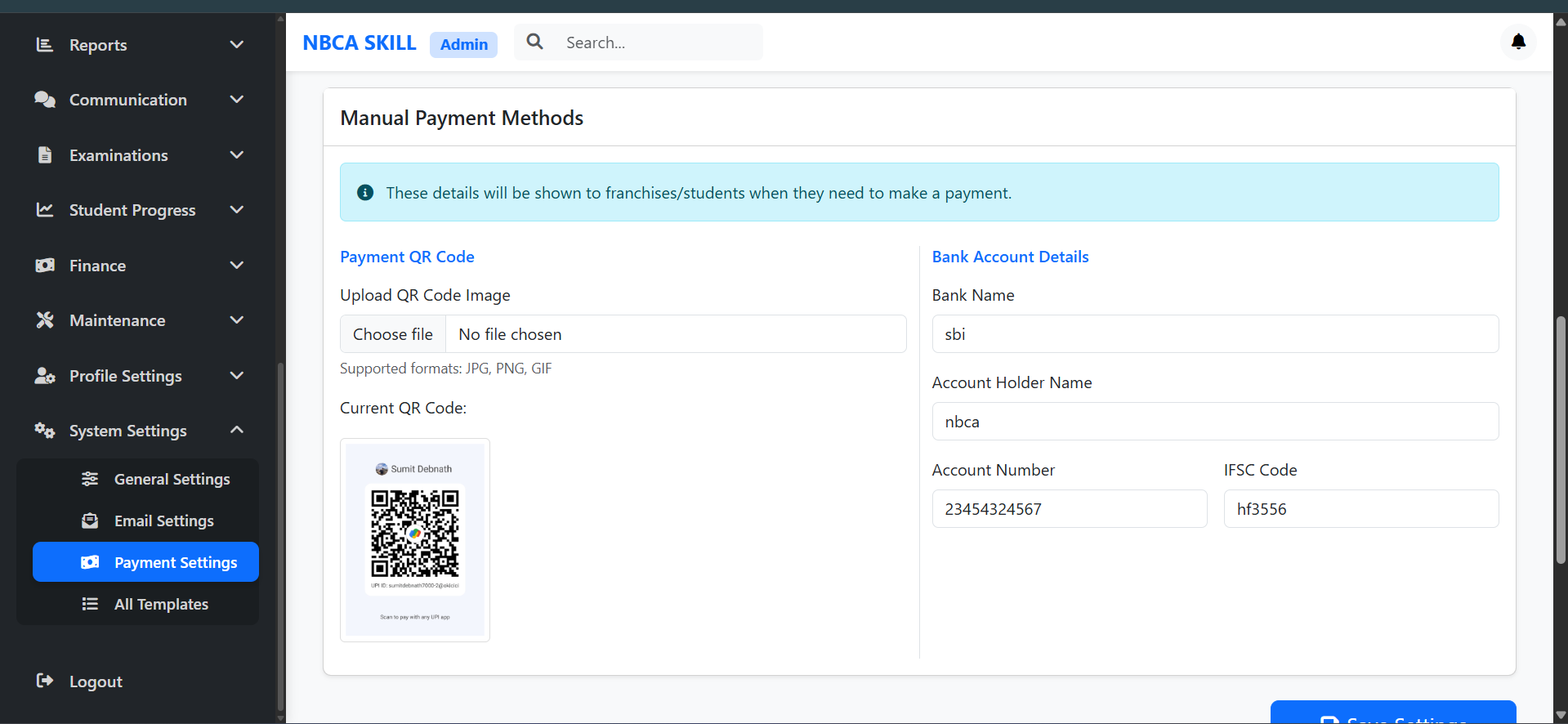The image size is (1568, 724).
Task: Click the 'No file chosen' text
Action: coord(510,334)
